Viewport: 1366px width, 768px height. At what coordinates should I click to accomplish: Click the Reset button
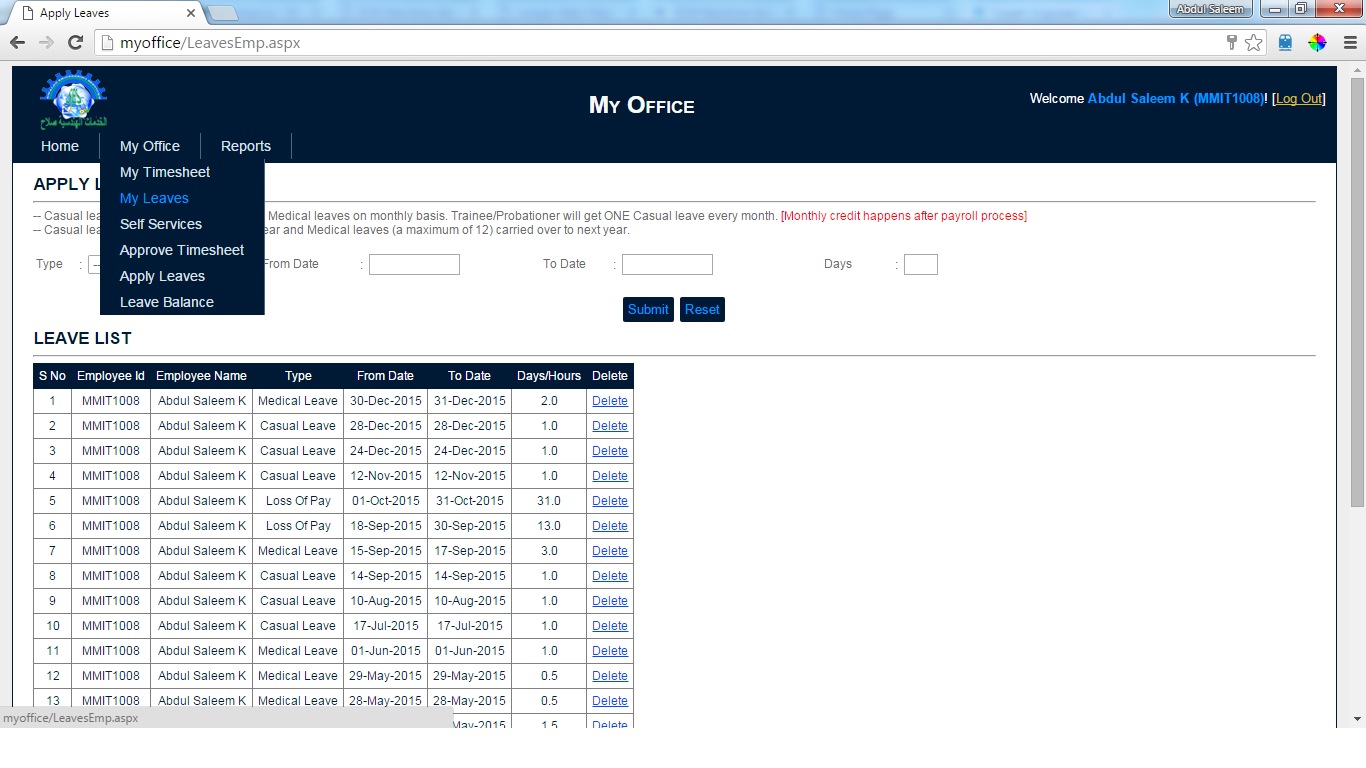tap(702, 309)
